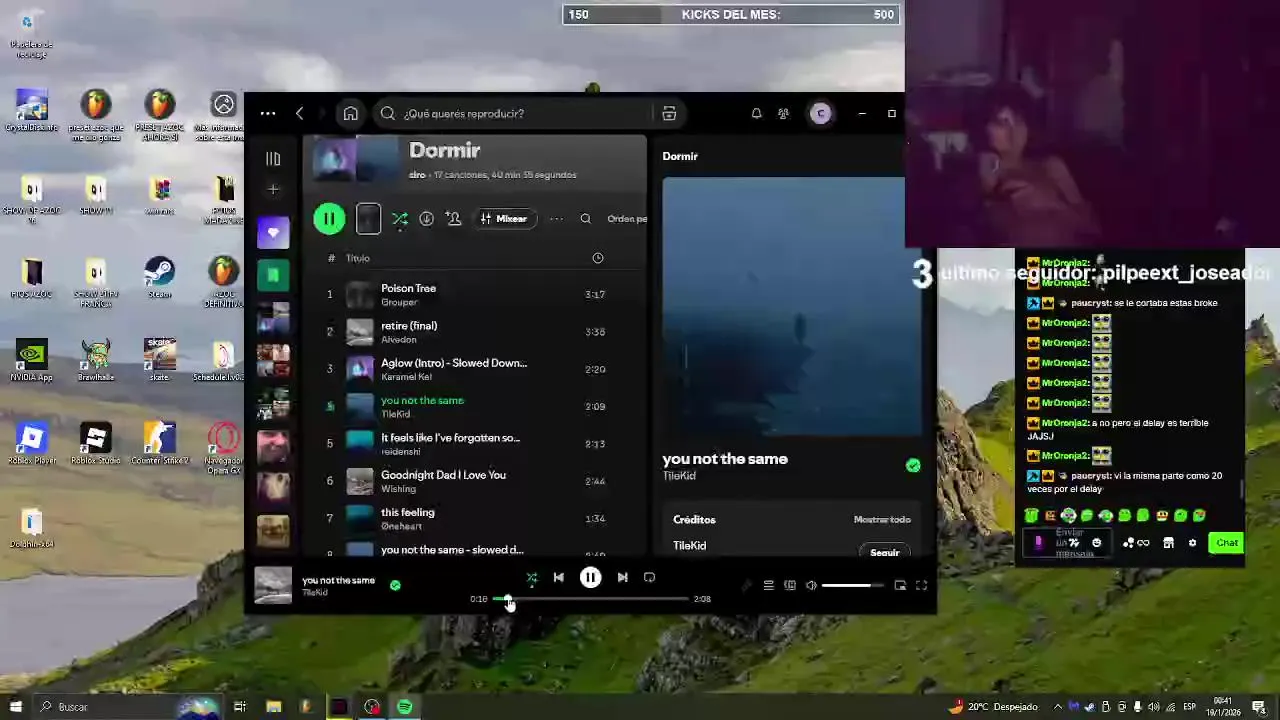Expand Your Library sidebar icon
This screenshot has width=1280, height=720.
click(x=273, y=158)
